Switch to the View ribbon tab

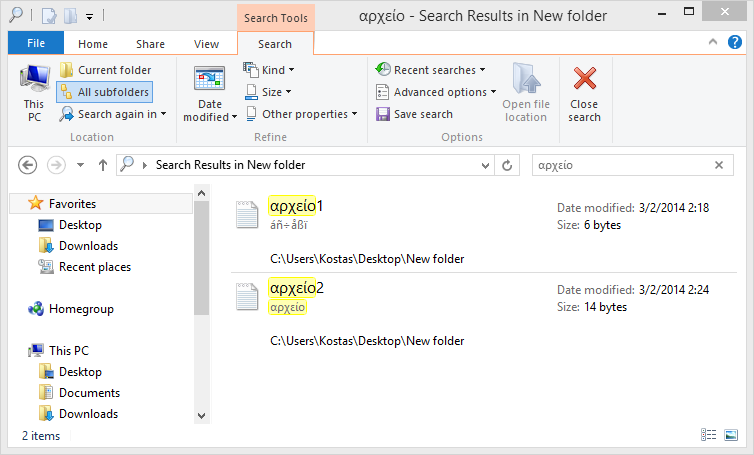(x=206, y=44)
